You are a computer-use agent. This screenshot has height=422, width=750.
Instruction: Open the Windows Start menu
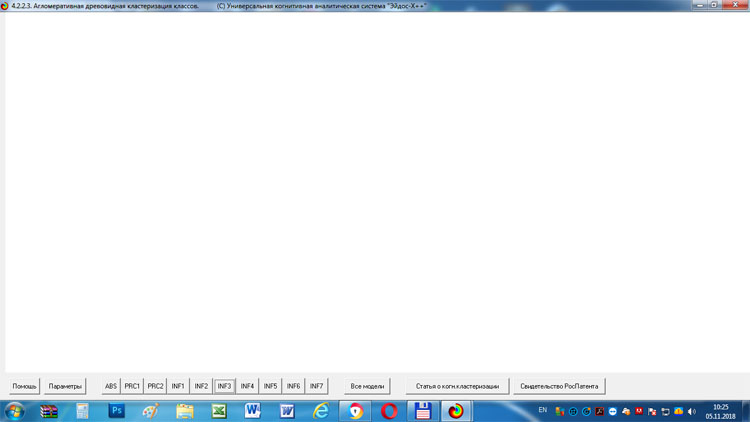pyautogui.click(x=15, y=411)
